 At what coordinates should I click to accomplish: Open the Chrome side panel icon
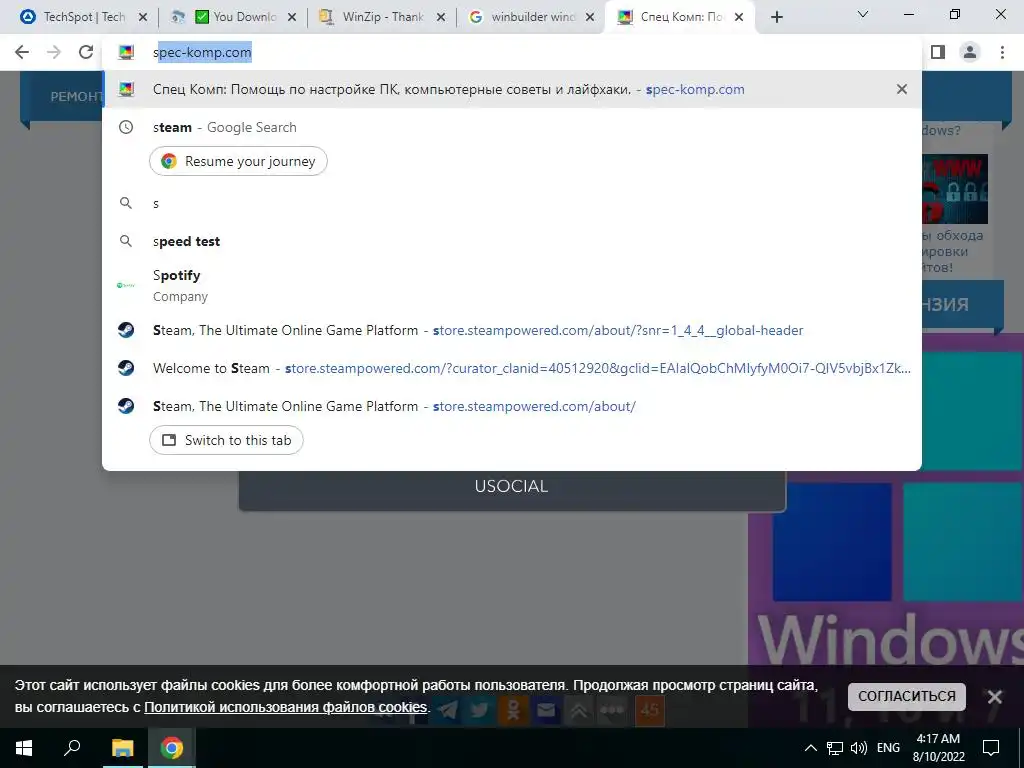click(938, 52)
